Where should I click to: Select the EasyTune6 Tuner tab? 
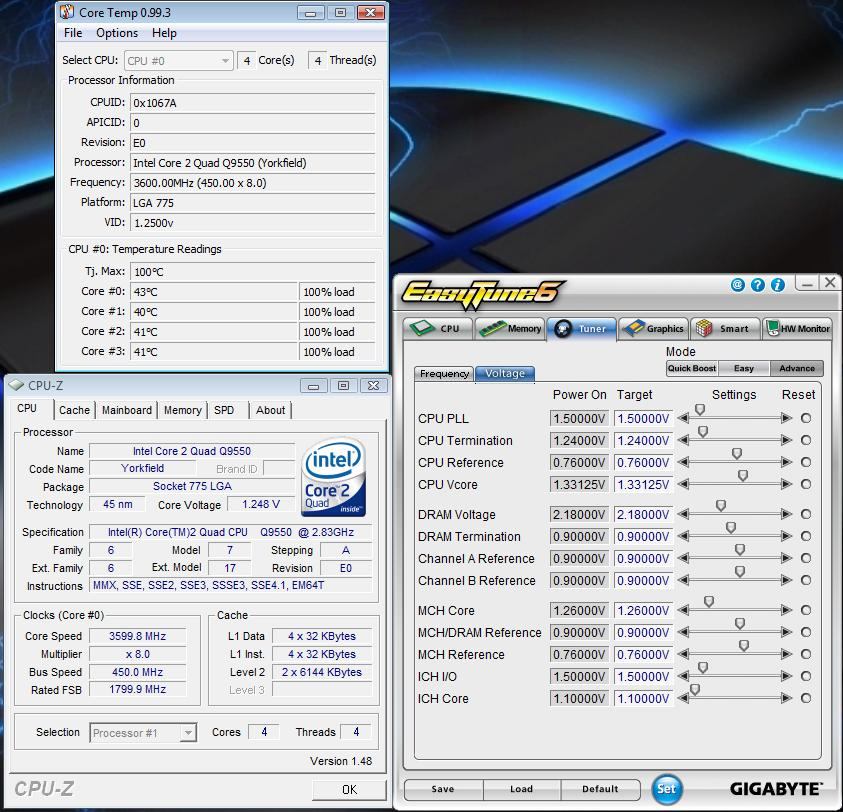582,328
